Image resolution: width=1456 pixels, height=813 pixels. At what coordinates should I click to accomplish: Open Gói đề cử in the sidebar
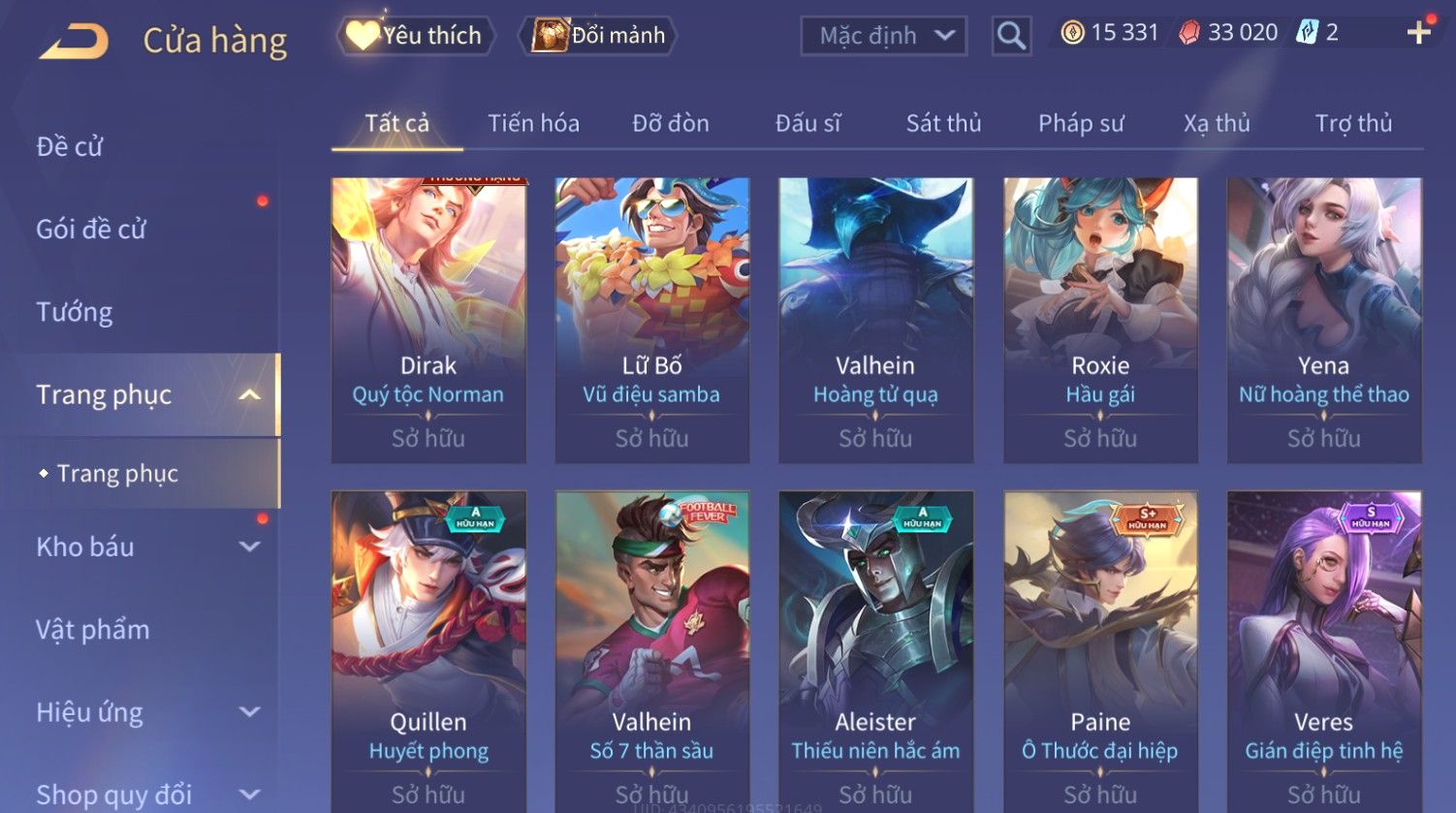91,230
